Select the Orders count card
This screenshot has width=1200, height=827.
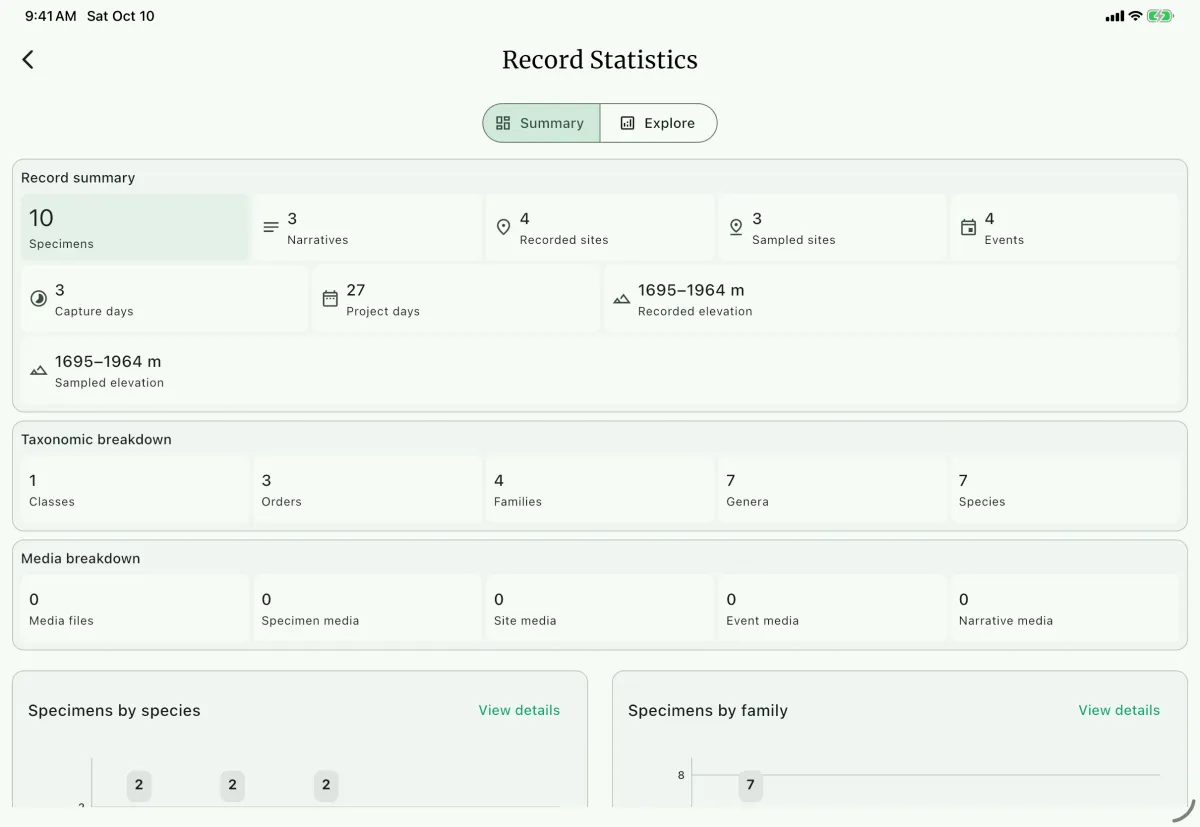pos(367,490)
